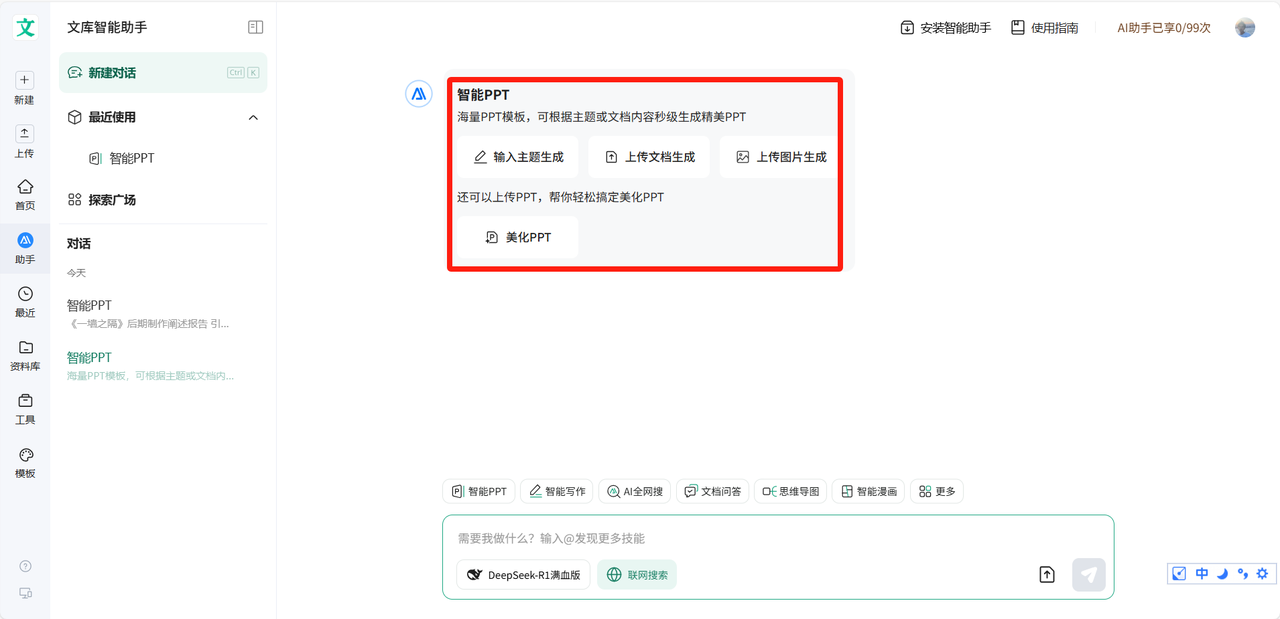
Task: Collapse the 最近使用 section chevron
Action: pos(253,117)
